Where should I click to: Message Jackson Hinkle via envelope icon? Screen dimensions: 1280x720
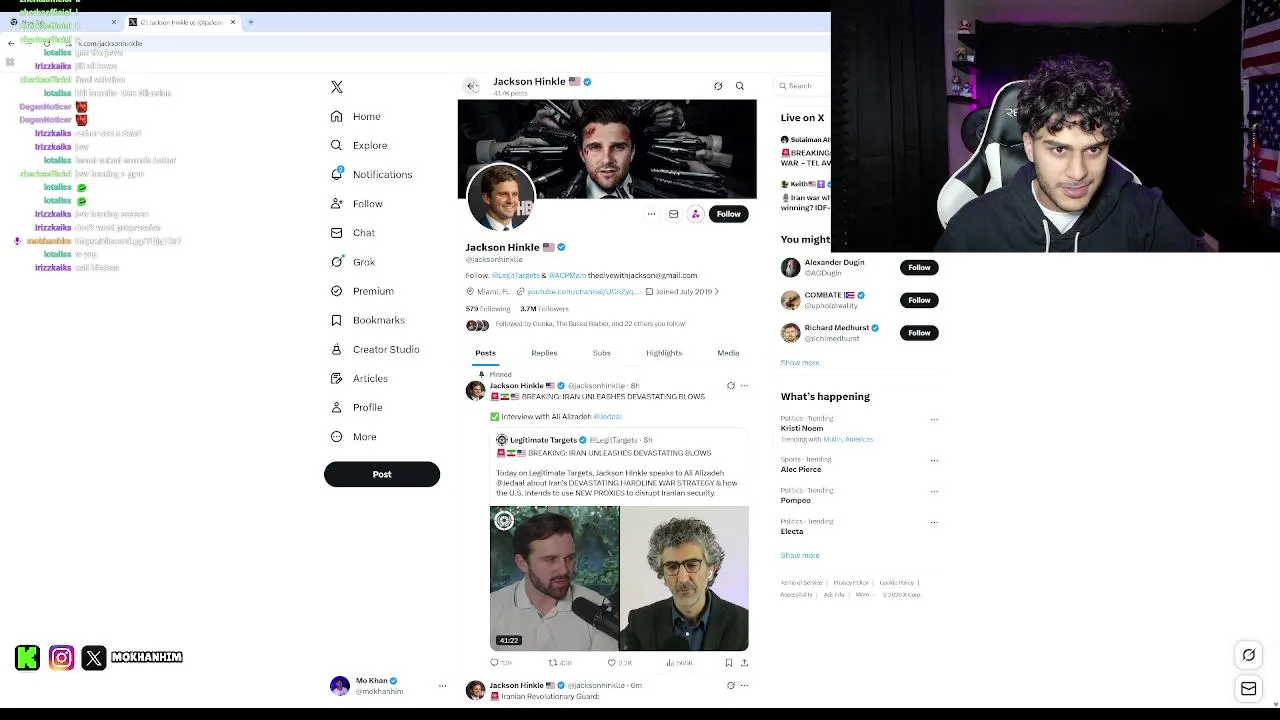[x=673, y=214]
